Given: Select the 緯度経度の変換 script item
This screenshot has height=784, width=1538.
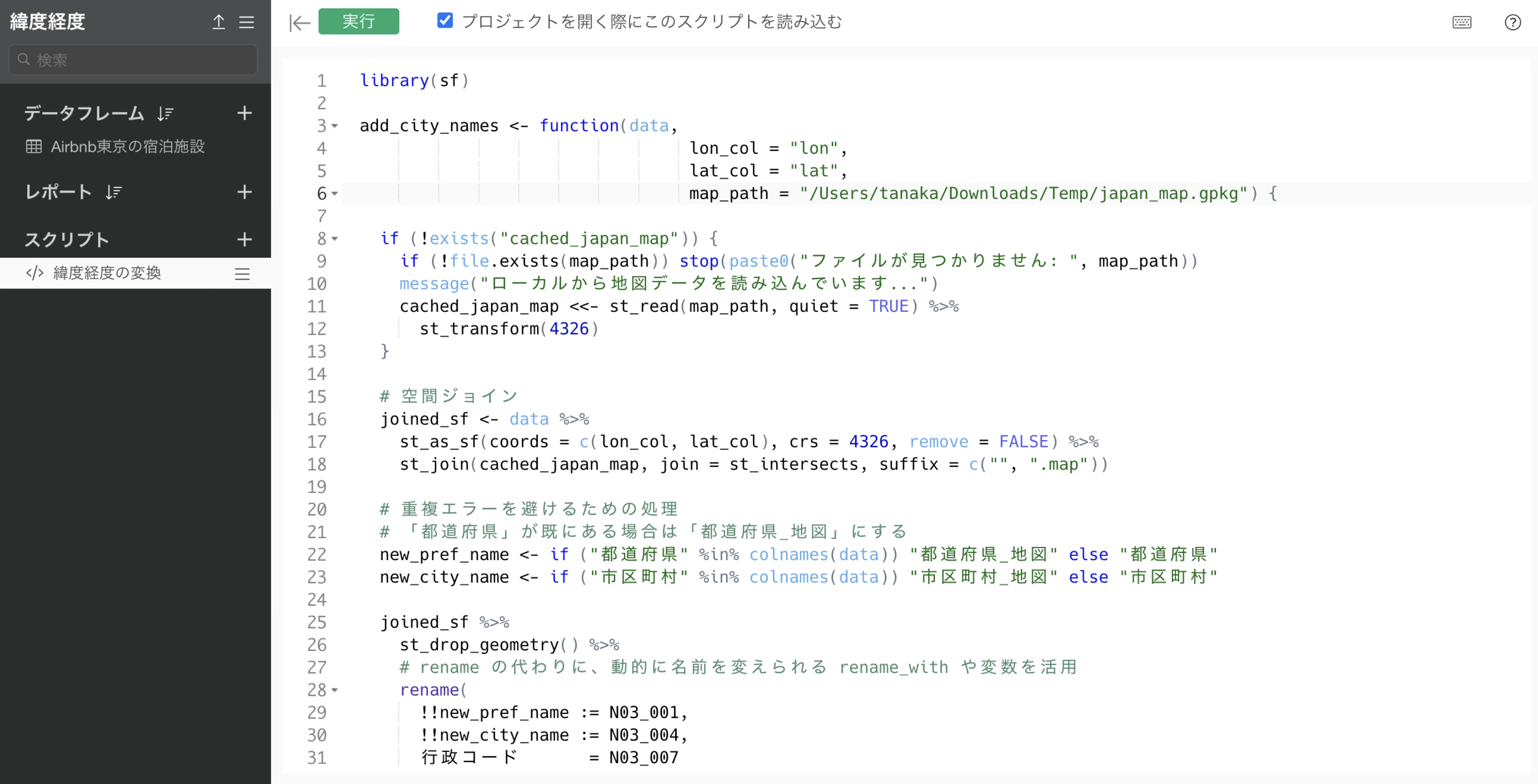Looking at the screenshot, I should pyautogui.click(x=107, y=273).
